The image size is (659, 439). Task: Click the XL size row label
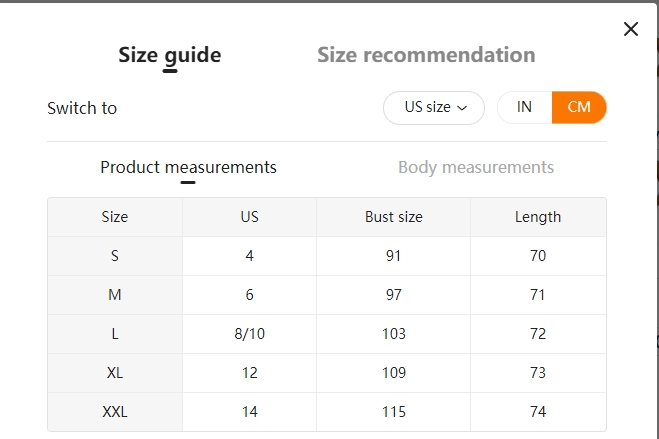pos(115,373)
